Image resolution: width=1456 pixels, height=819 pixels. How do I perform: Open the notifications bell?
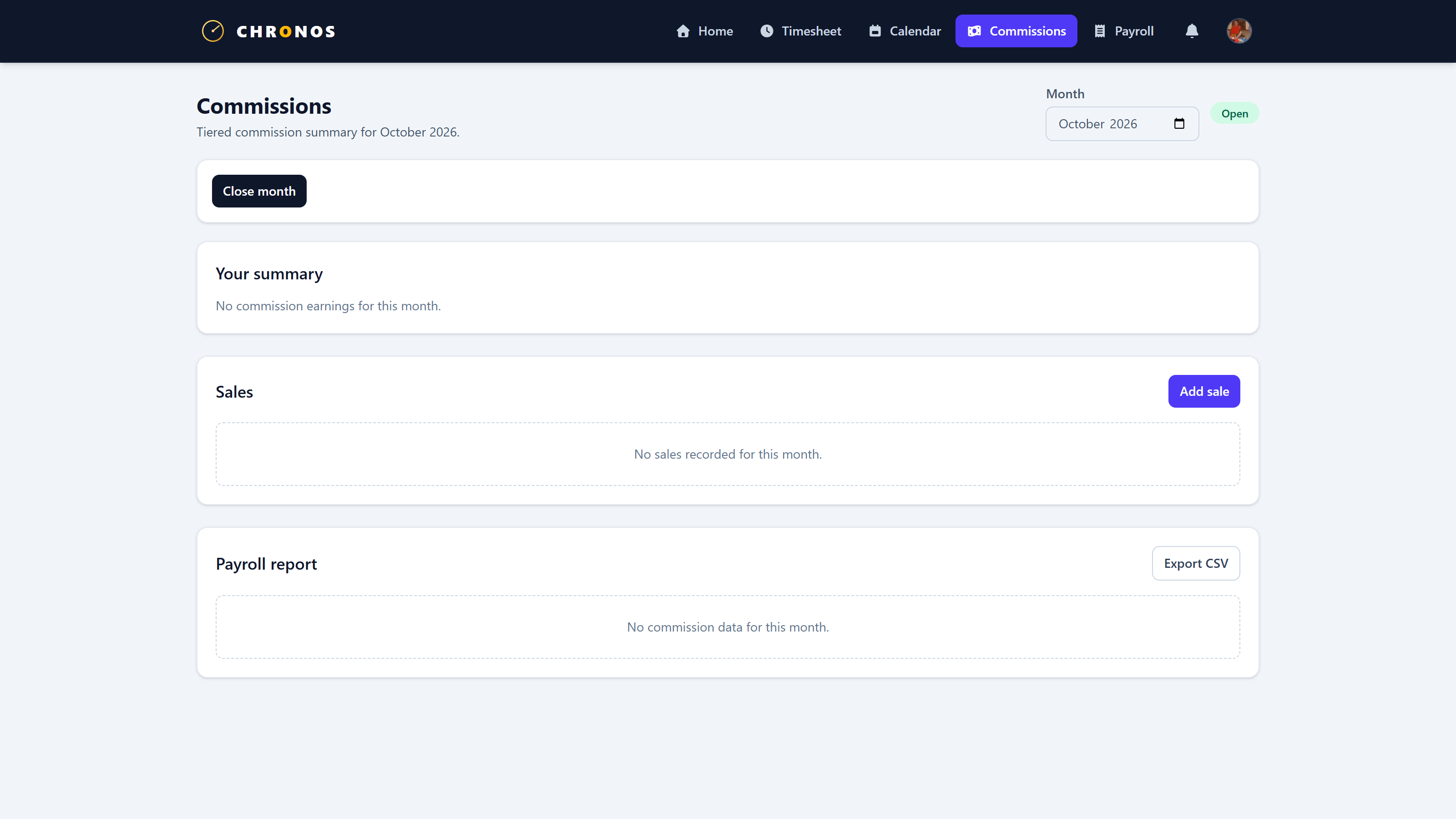(x=1192, y=31)
